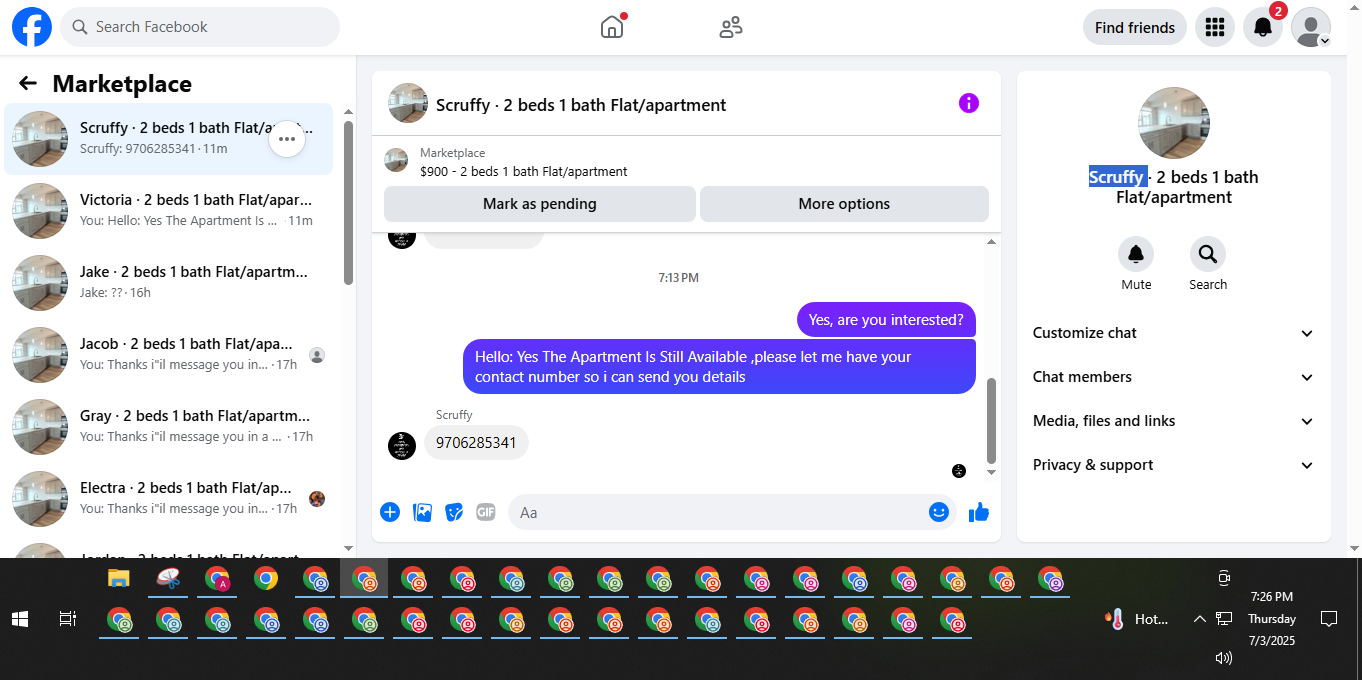1362x680 pixels.
Task: Expand the Customize chat section
Action: click(1174, 333)
